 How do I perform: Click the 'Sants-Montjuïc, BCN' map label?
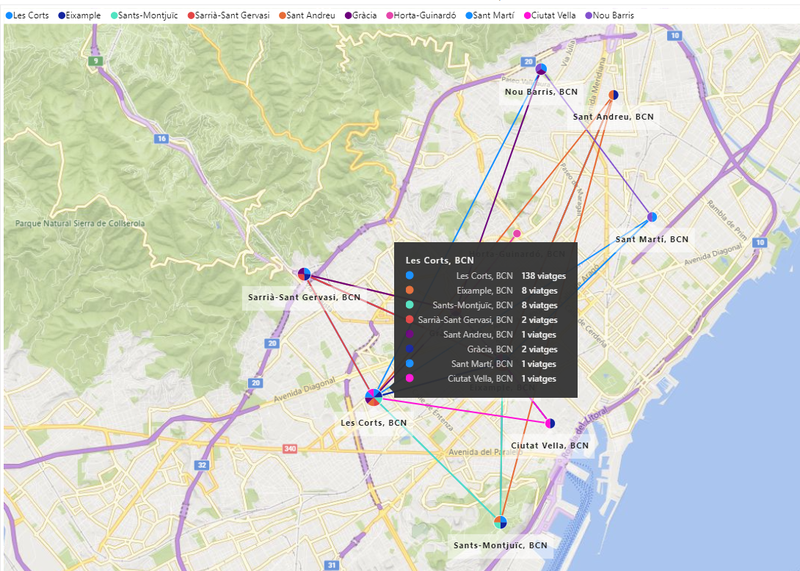coord(501,545)
